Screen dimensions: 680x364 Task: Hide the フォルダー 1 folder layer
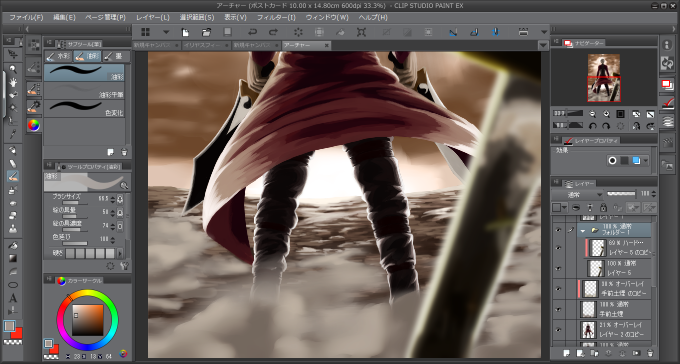[559, 230]
